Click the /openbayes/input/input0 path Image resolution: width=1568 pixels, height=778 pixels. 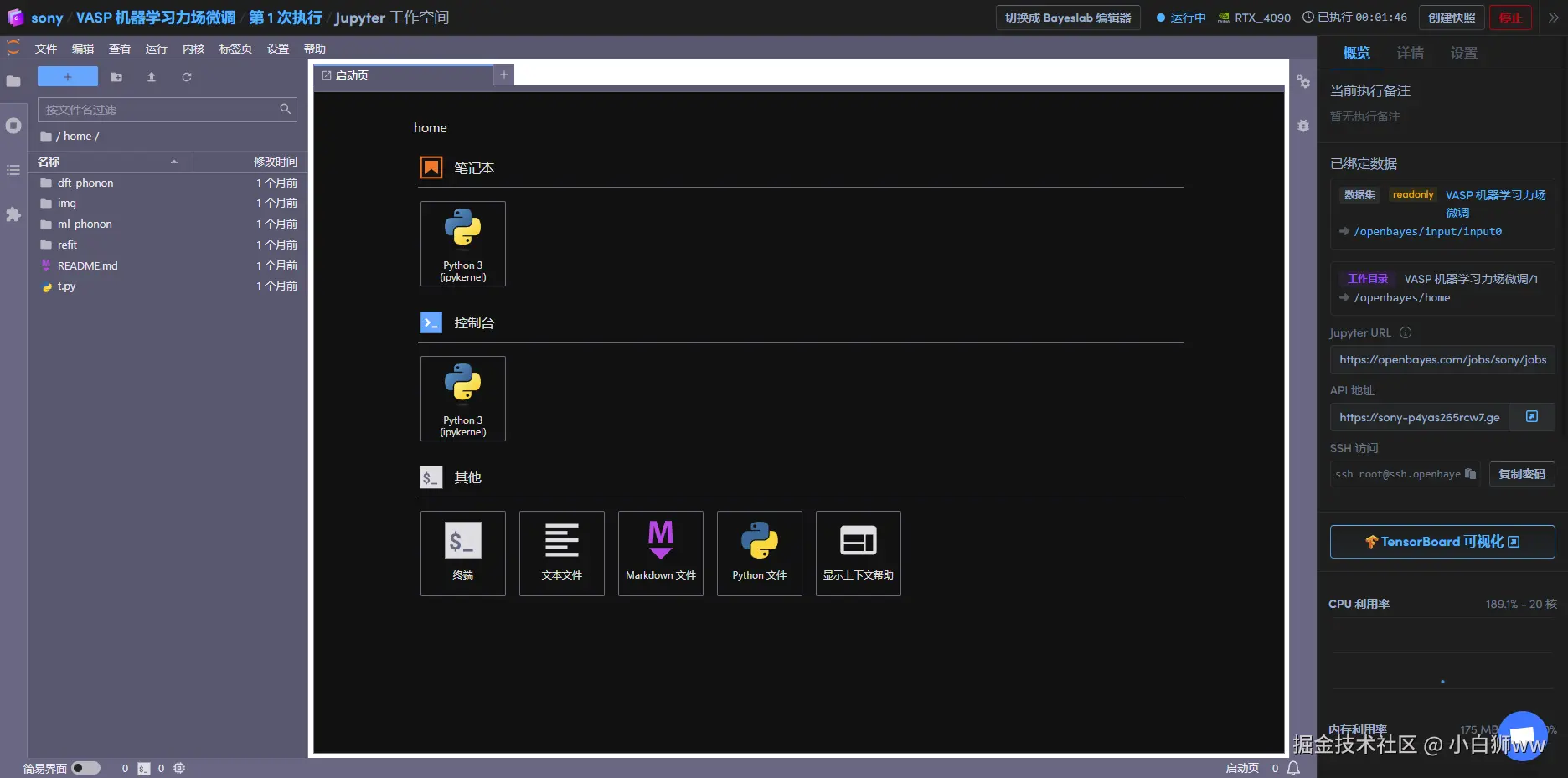pos(1427,232)
